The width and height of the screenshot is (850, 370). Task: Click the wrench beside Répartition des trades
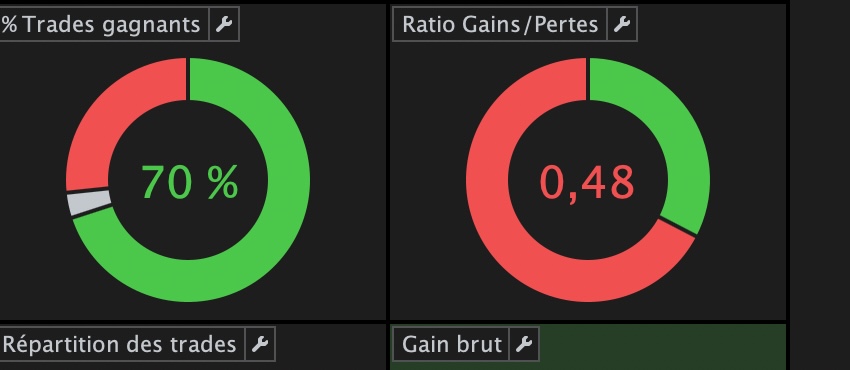coord(260,344)
